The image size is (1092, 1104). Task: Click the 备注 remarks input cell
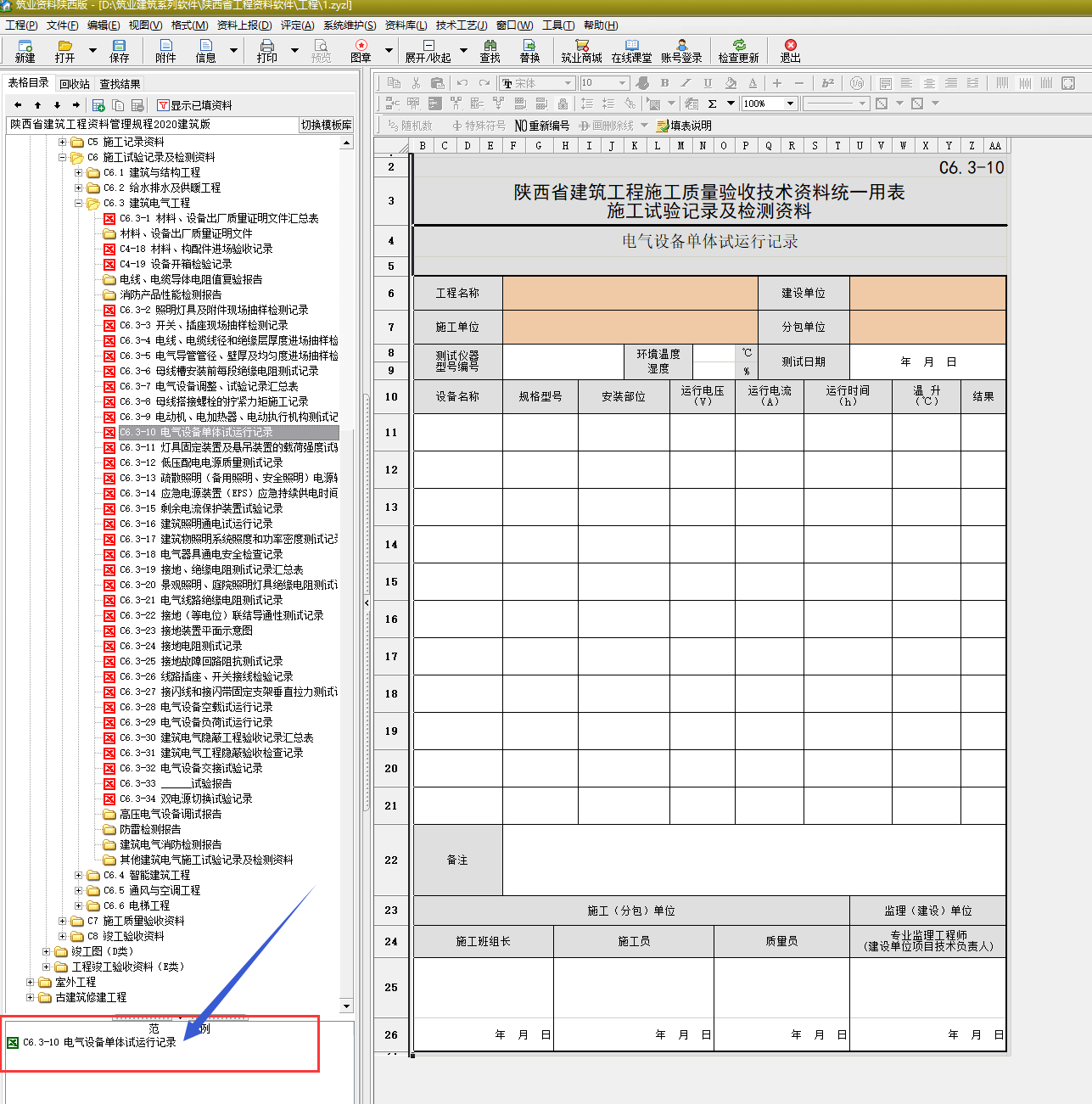click(754, 860)
